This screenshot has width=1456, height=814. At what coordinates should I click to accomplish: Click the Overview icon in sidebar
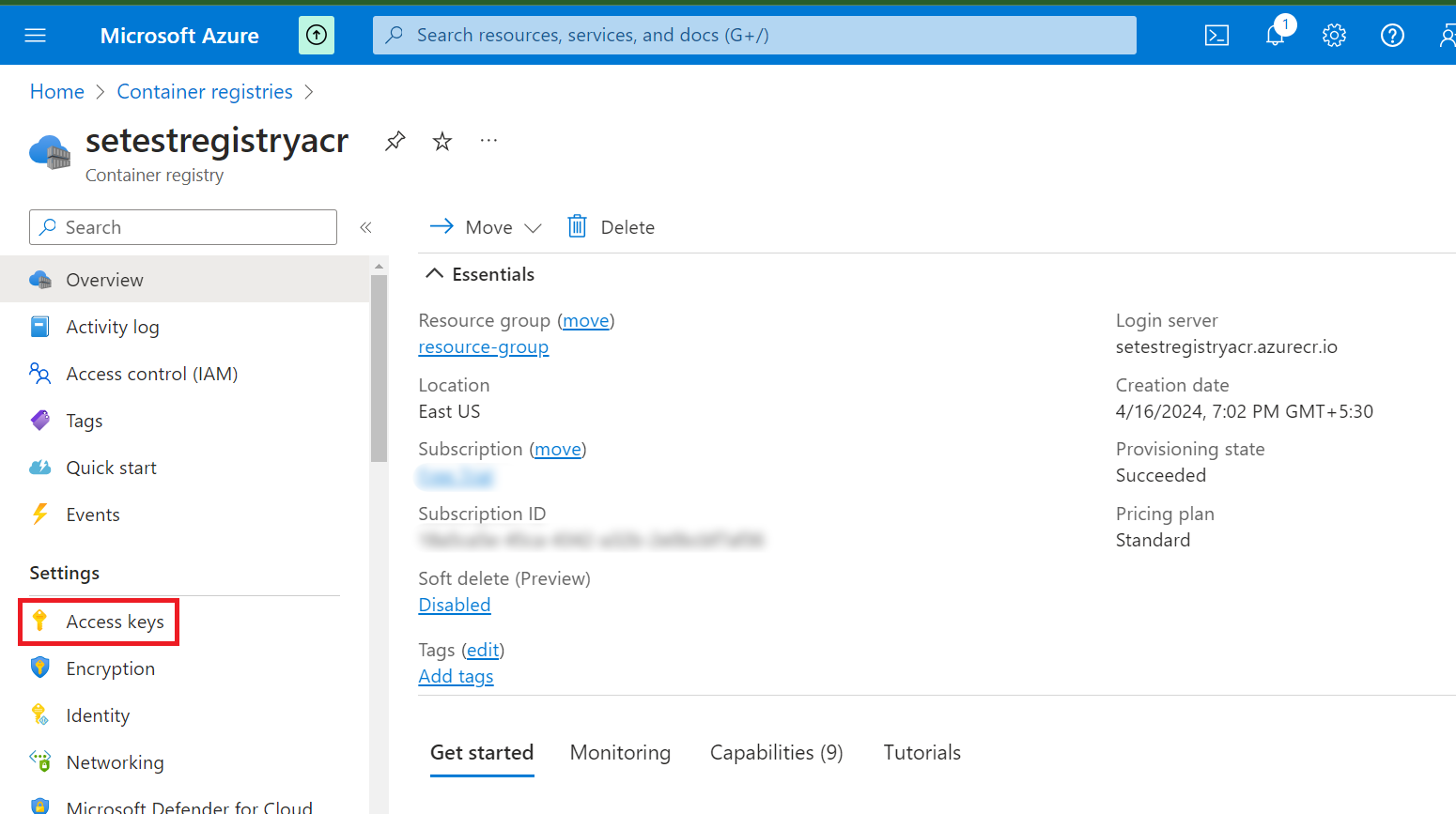pyautogui.click(x=40, y=280)
